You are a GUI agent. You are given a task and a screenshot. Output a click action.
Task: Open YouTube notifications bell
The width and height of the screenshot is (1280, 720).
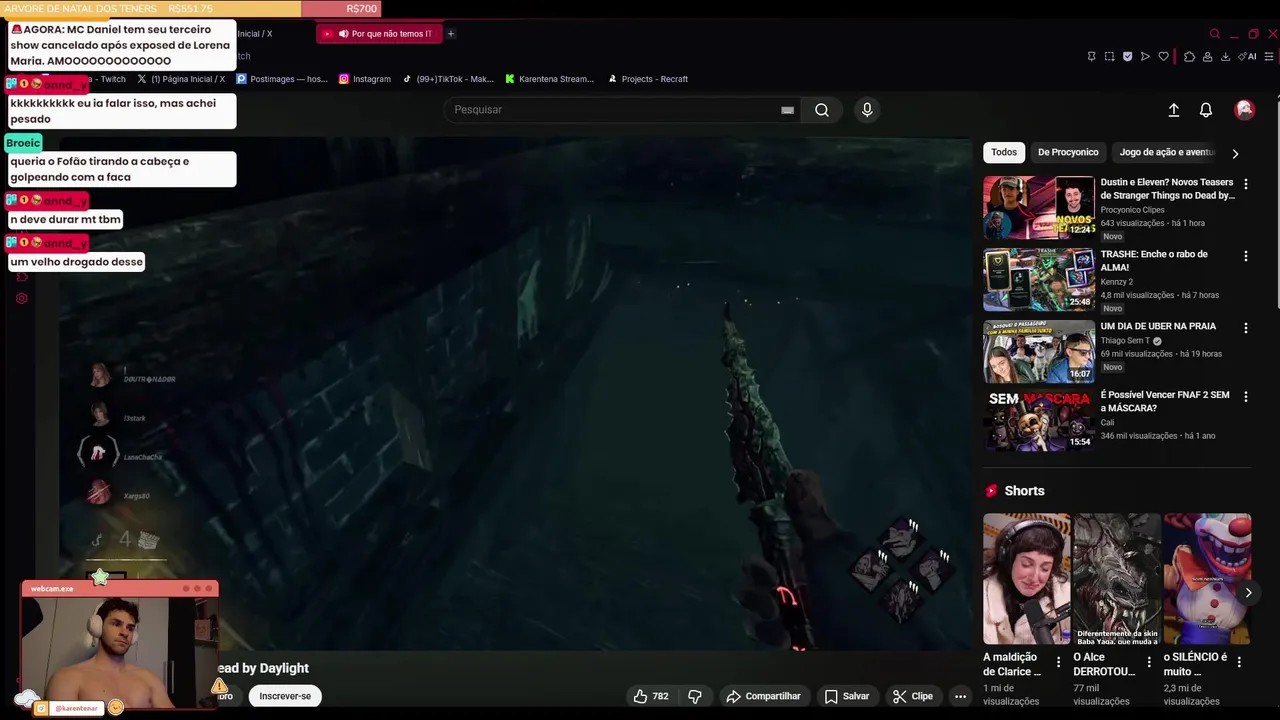(x=1206, y=110)
